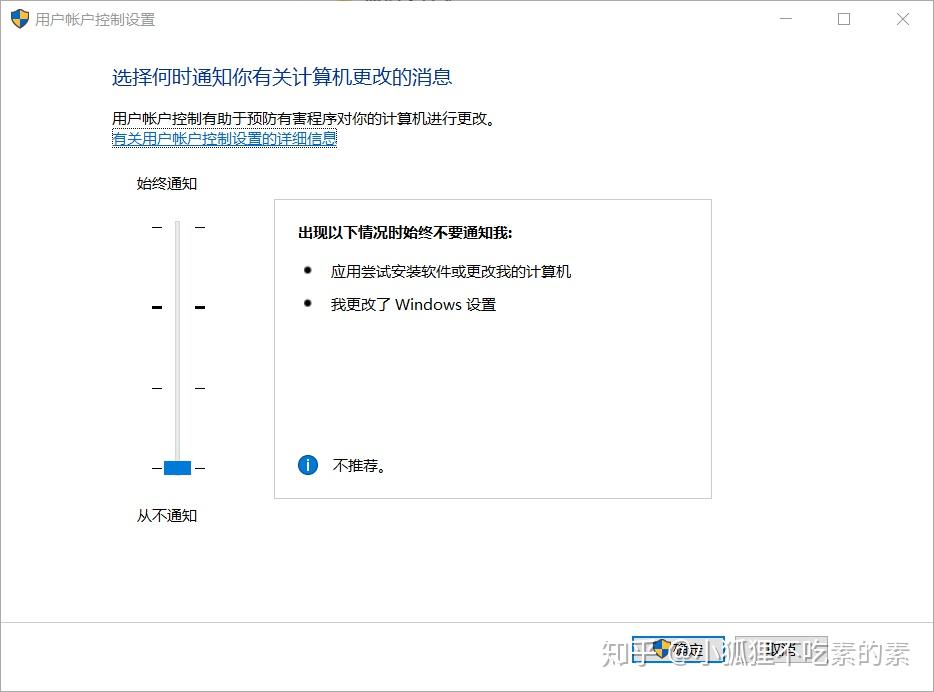Minimize the 用户帐户控制设置 window
The width and height of the screenshot is (934, 692).
[786, 19]
